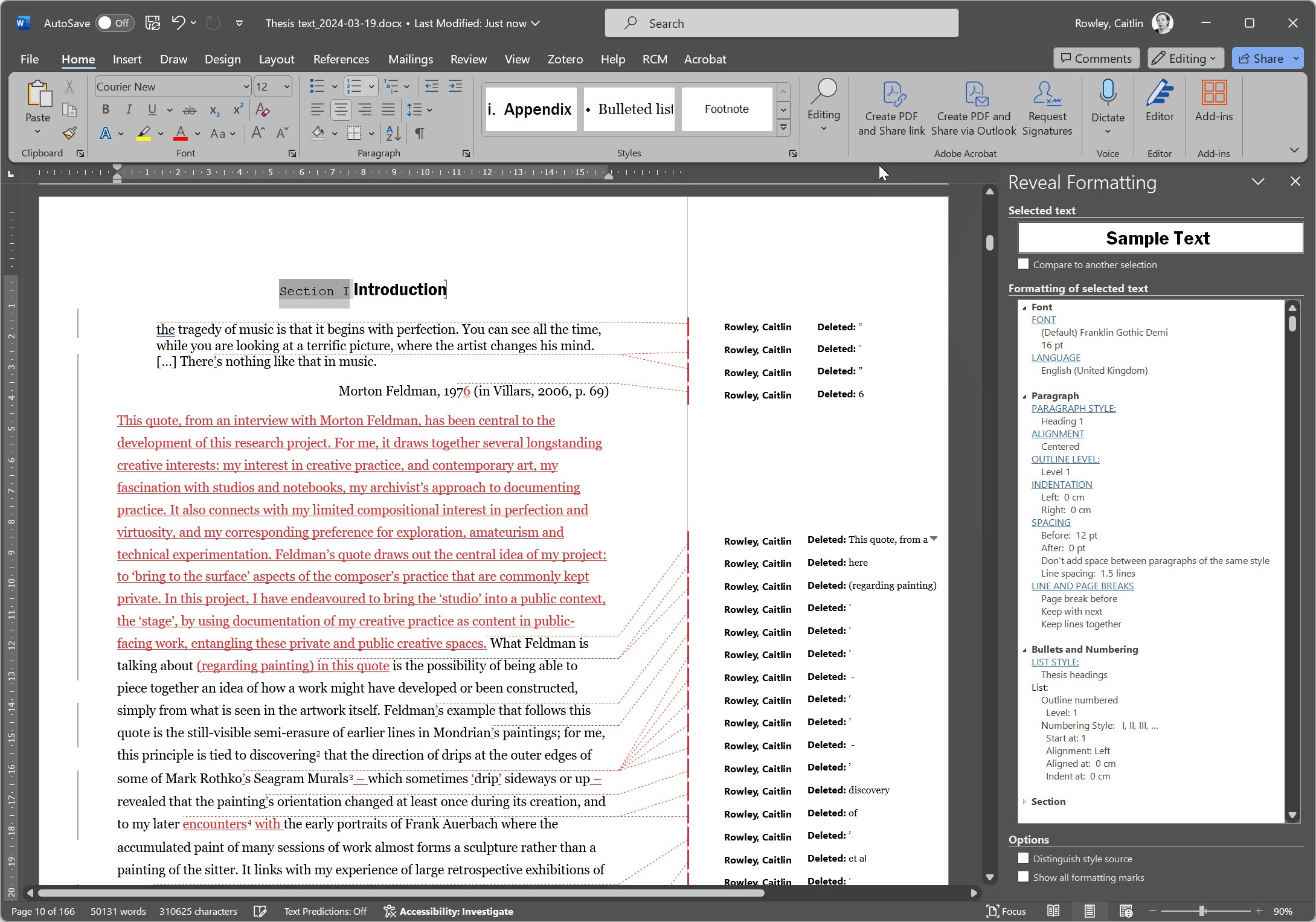Open the font size dropdown

287,86
